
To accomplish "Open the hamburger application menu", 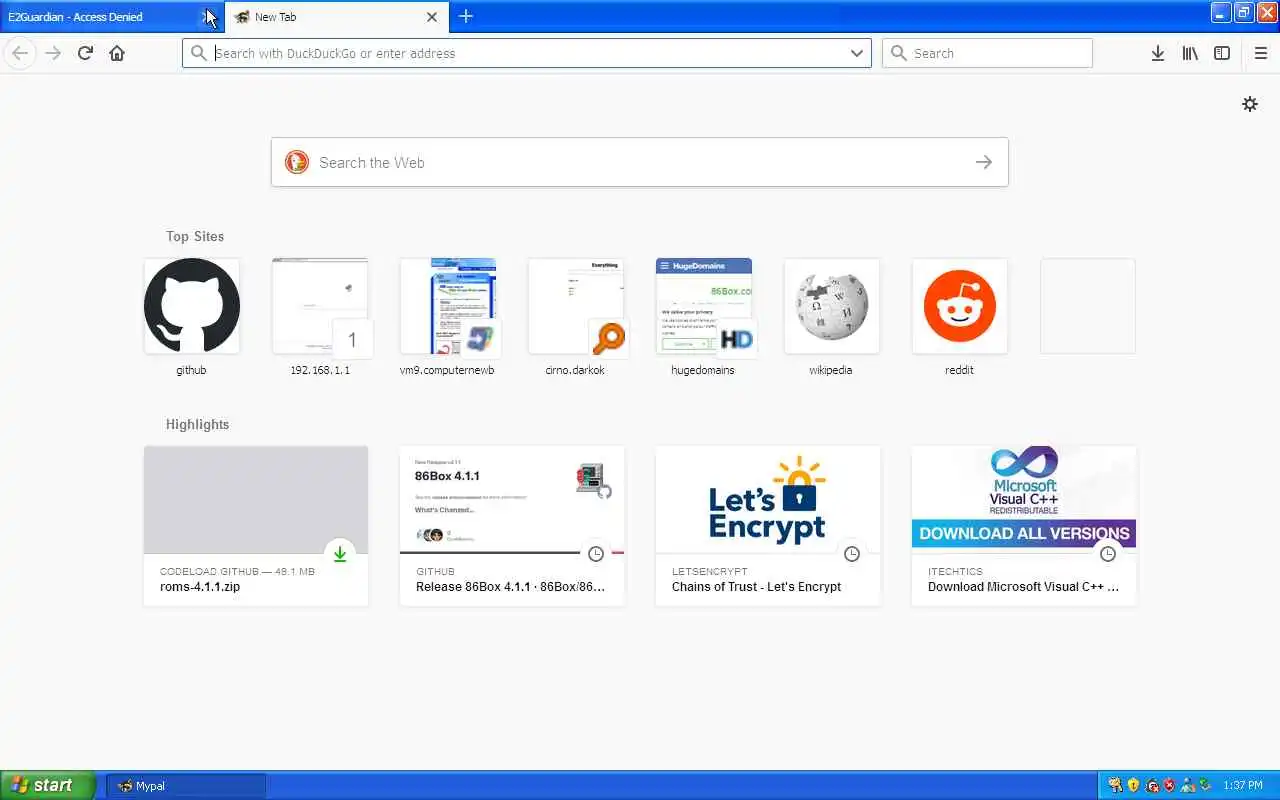I will [1261, 53].
